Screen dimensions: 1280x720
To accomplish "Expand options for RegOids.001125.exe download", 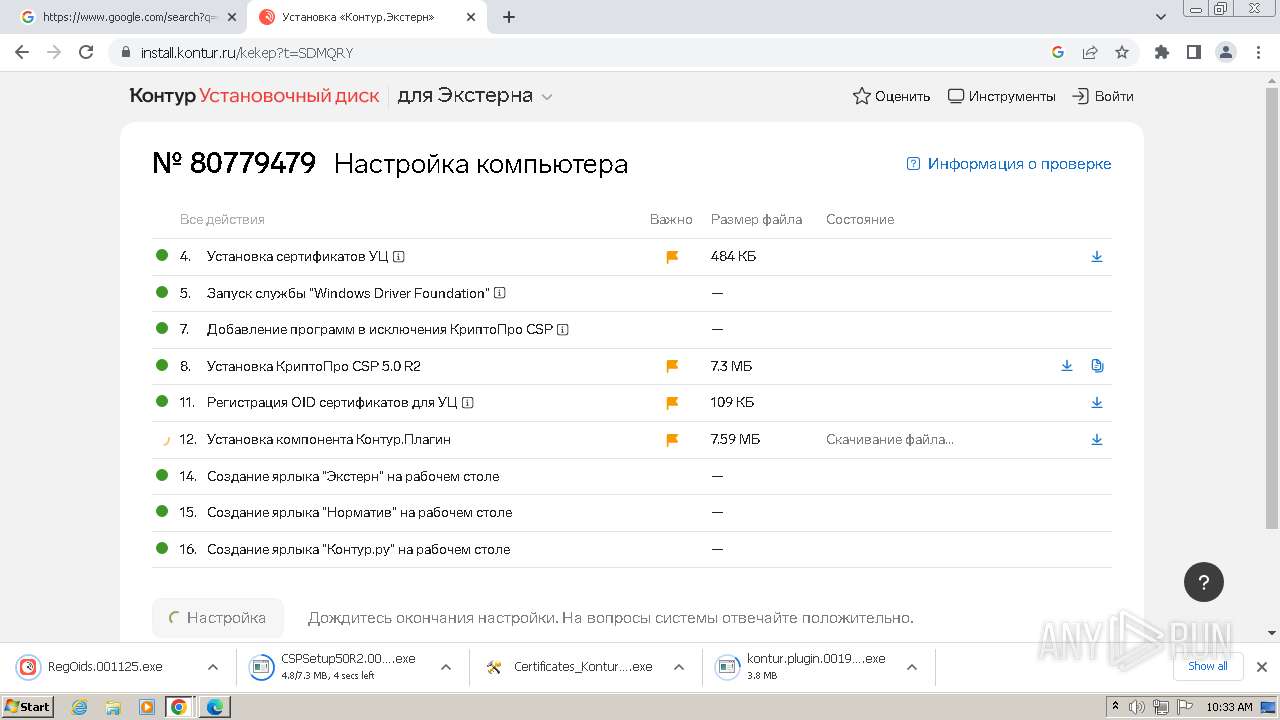I will pyautogui.click(x=213, y=667).
